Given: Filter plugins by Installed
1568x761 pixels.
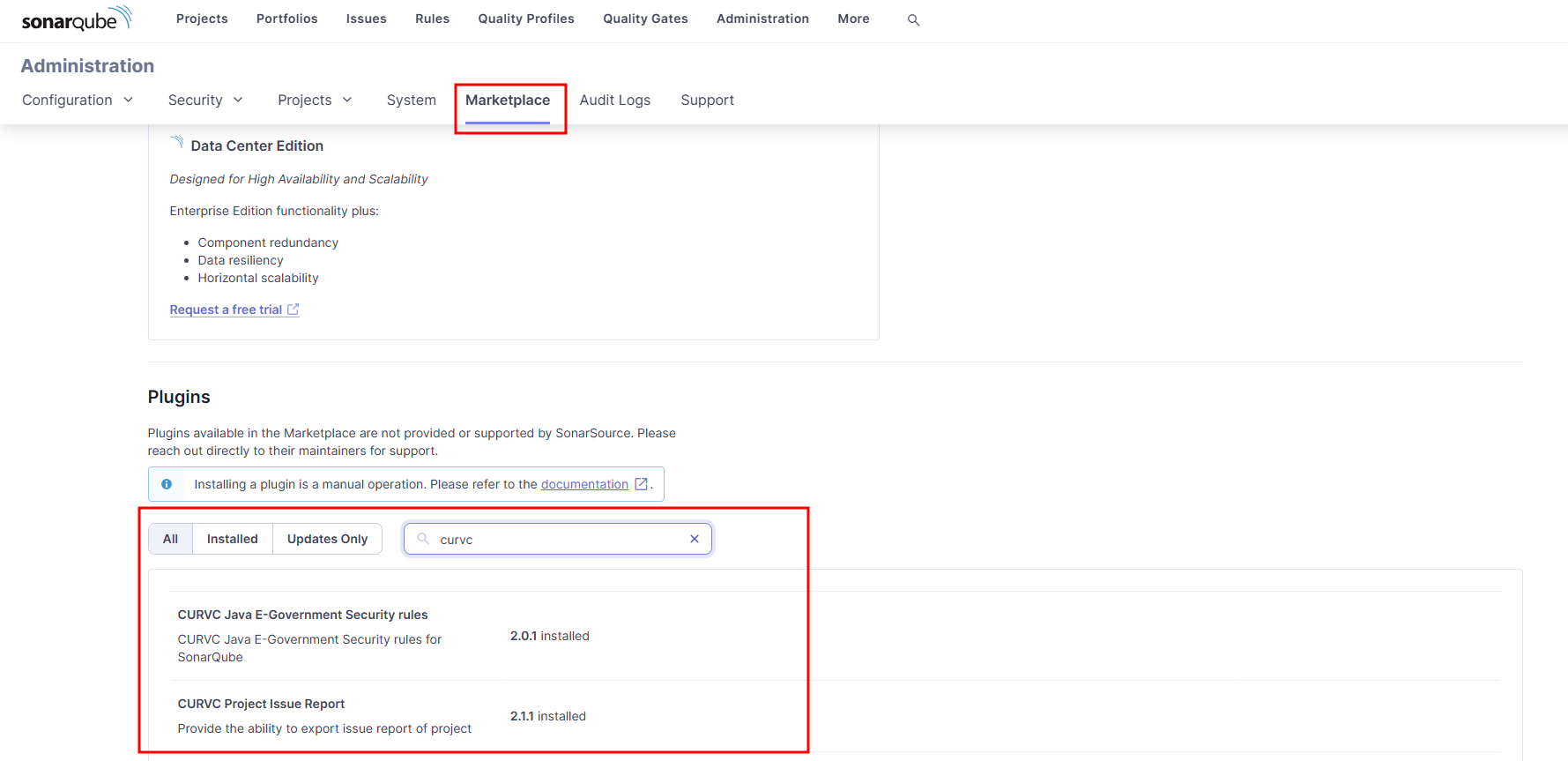Looking at the screenshot, I should 233,539.
